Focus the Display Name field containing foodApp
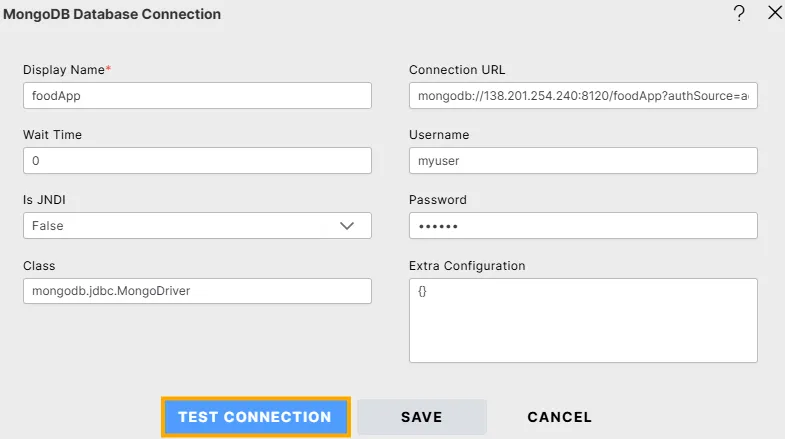Image resolution: width=785 pixels, height=439 pixels. [197, 95]
